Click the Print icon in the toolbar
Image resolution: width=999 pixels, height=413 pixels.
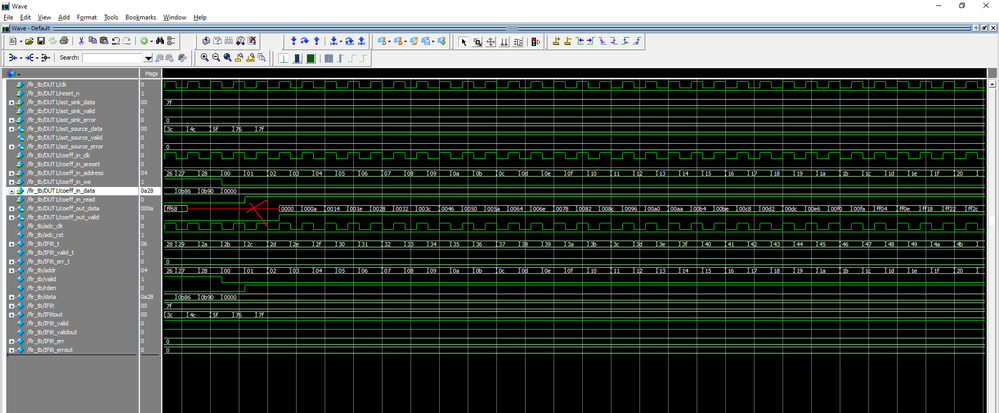click(65, 41)
